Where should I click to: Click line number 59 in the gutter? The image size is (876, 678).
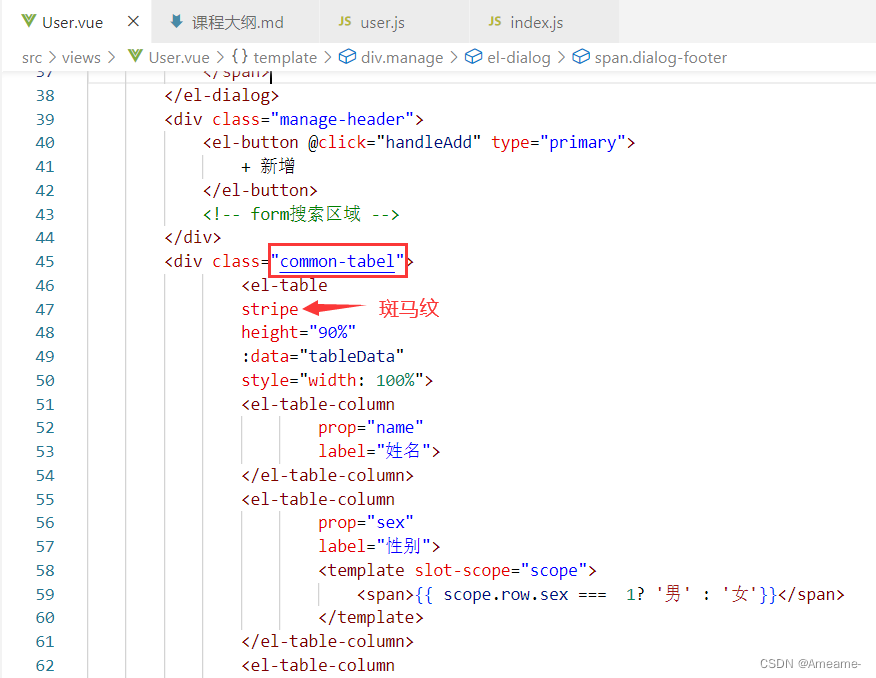[x=45, y=594]
